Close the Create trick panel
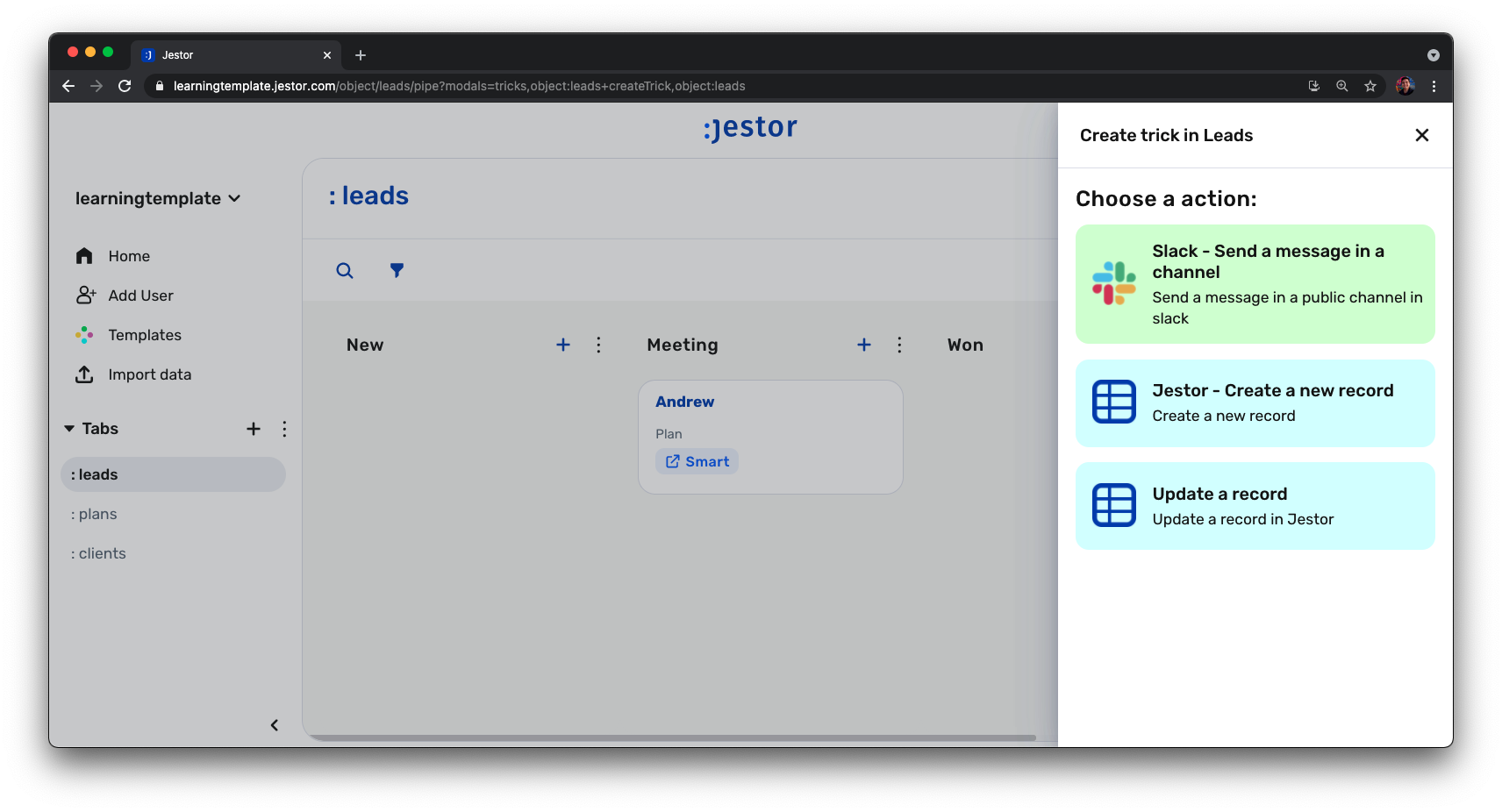Viewport: 1502px width, 812px height. pyautogui.click(x=1422, y=135)
